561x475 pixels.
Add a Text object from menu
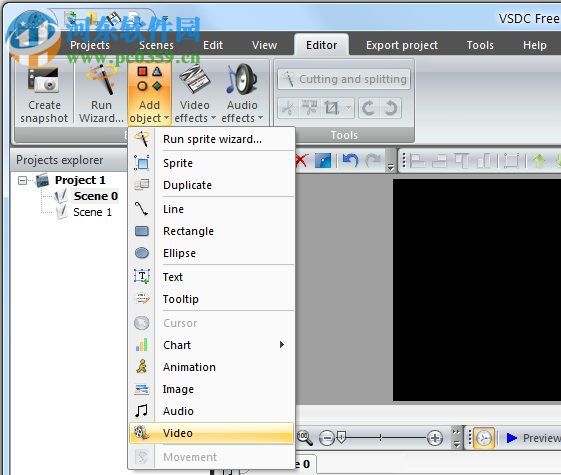[x=211, y=277]
